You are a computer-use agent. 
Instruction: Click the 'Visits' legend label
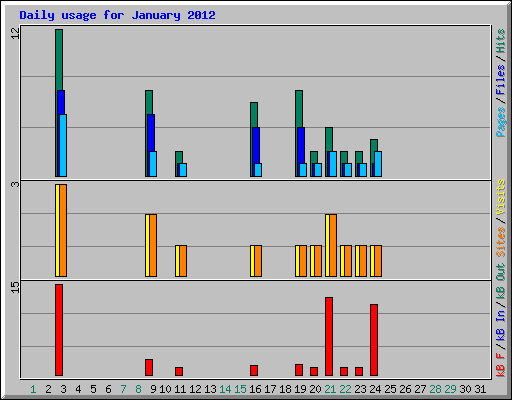coord(500,198)
